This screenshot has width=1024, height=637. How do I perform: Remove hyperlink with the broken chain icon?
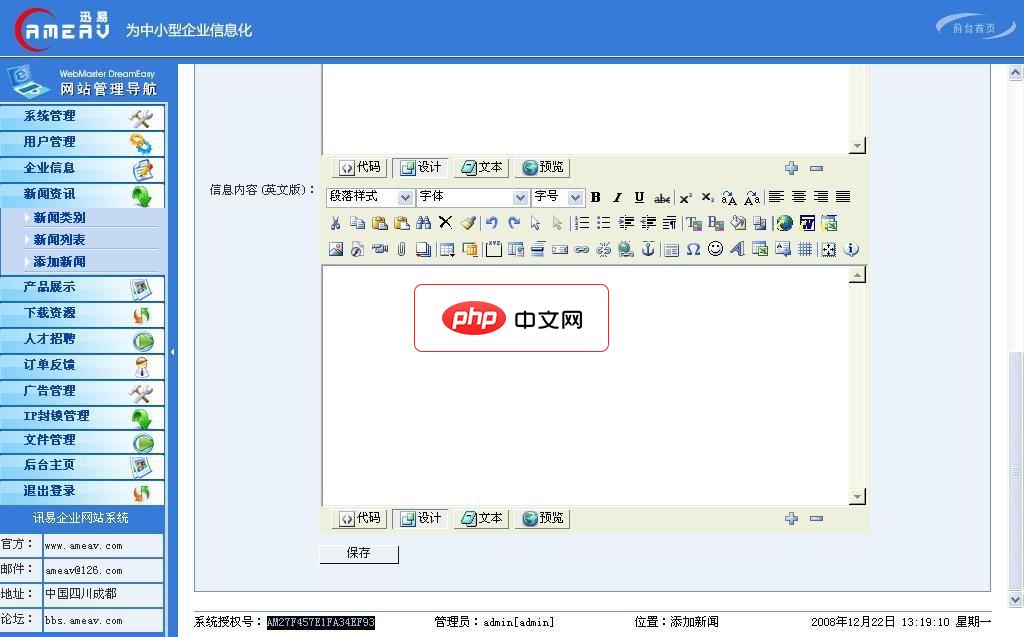603,249
